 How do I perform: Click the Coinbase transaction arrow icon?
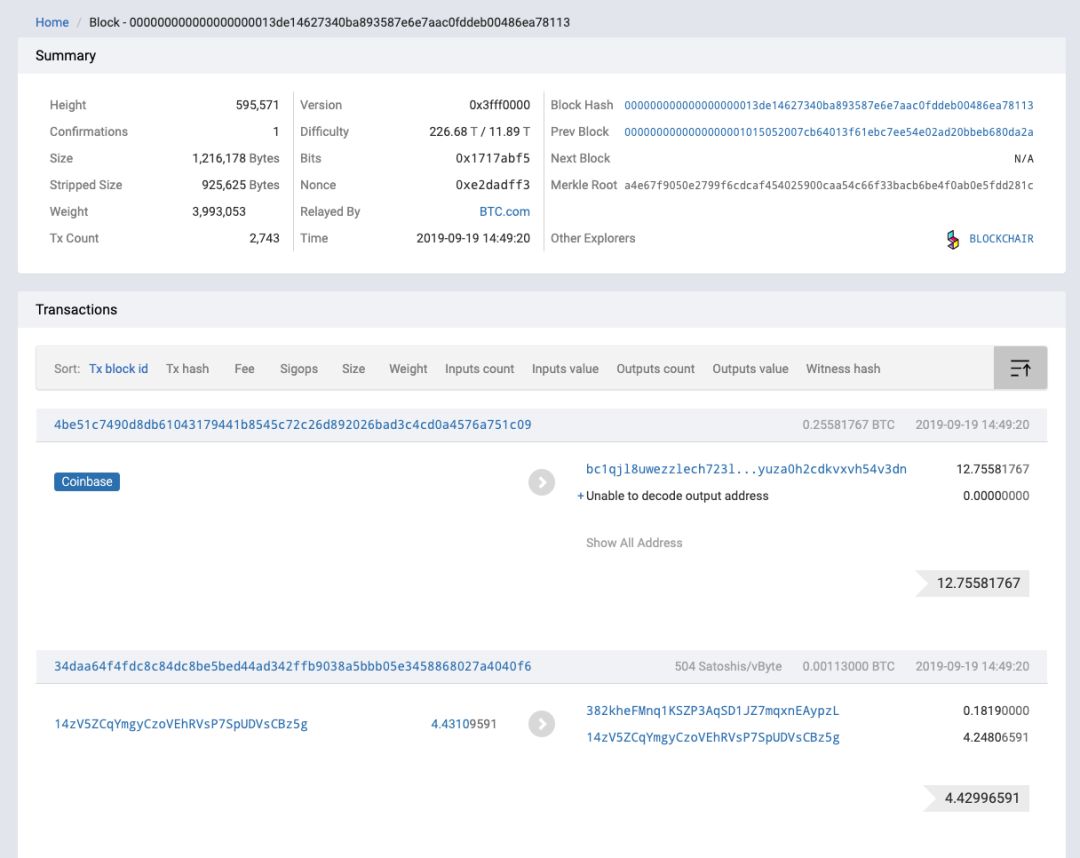tap(541, 482)
